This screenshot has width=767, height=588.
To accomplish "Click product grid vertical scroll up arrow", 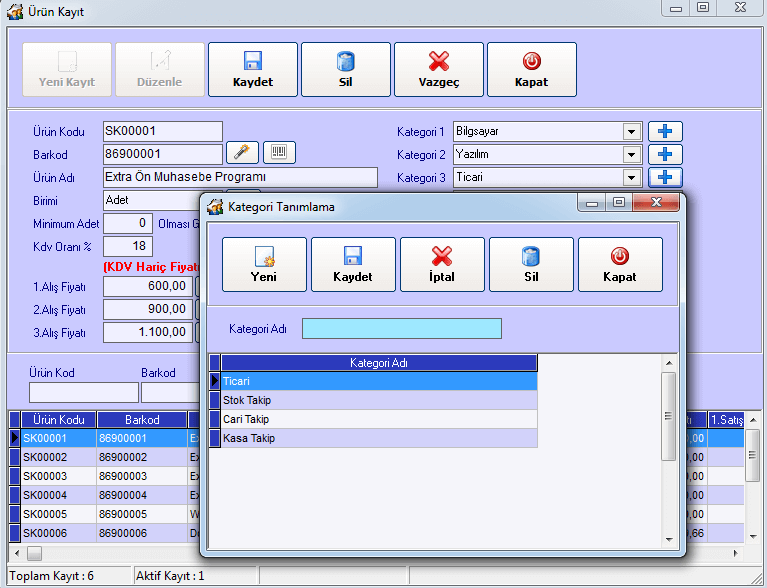I will click(x=753, y=420).
